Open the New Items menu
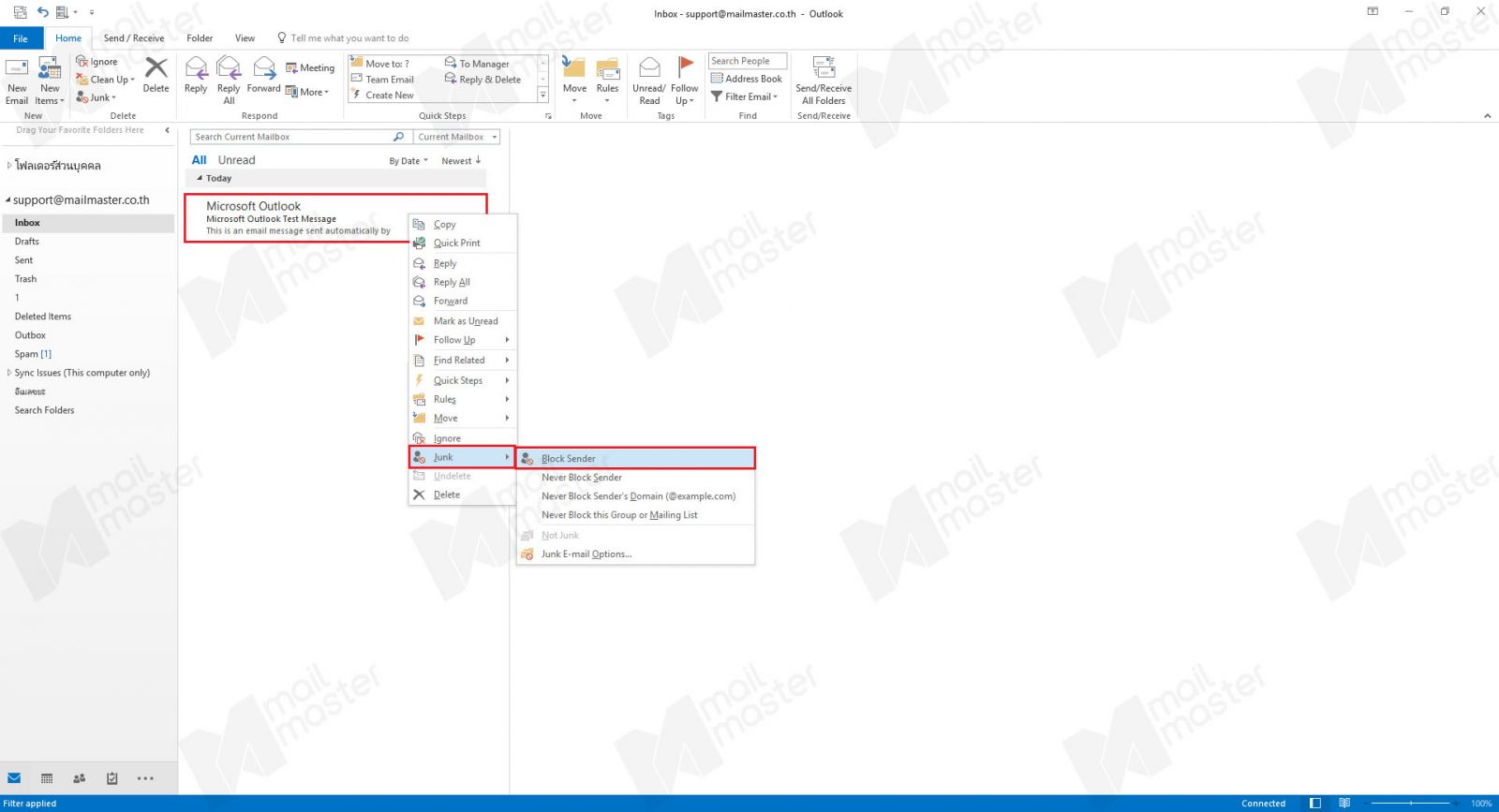This screenshot has height=812, width=1499. point(51,81)
